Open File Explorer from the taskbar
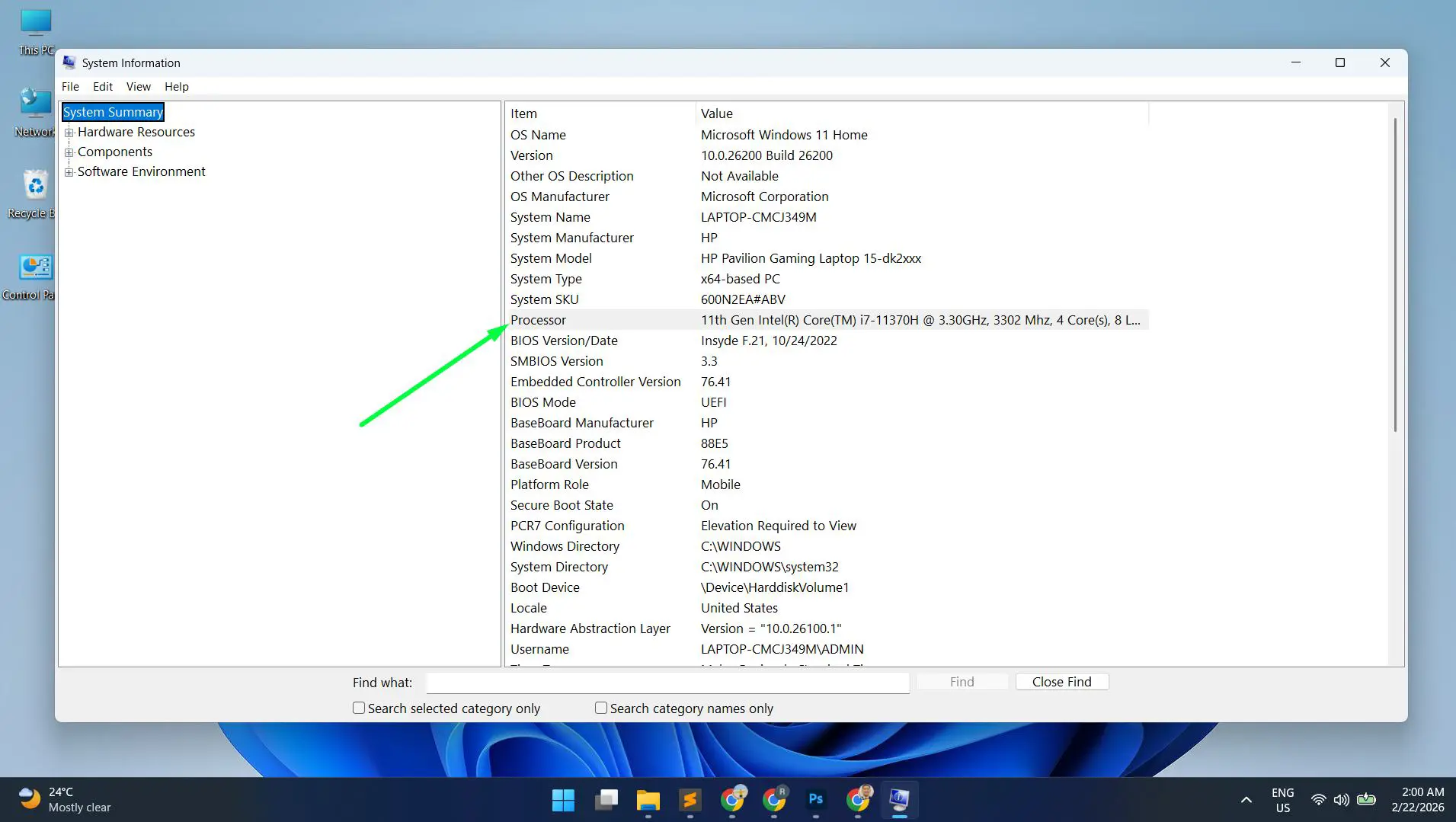Viewport: 1456px width, 822px height. (x=647, y=800)
